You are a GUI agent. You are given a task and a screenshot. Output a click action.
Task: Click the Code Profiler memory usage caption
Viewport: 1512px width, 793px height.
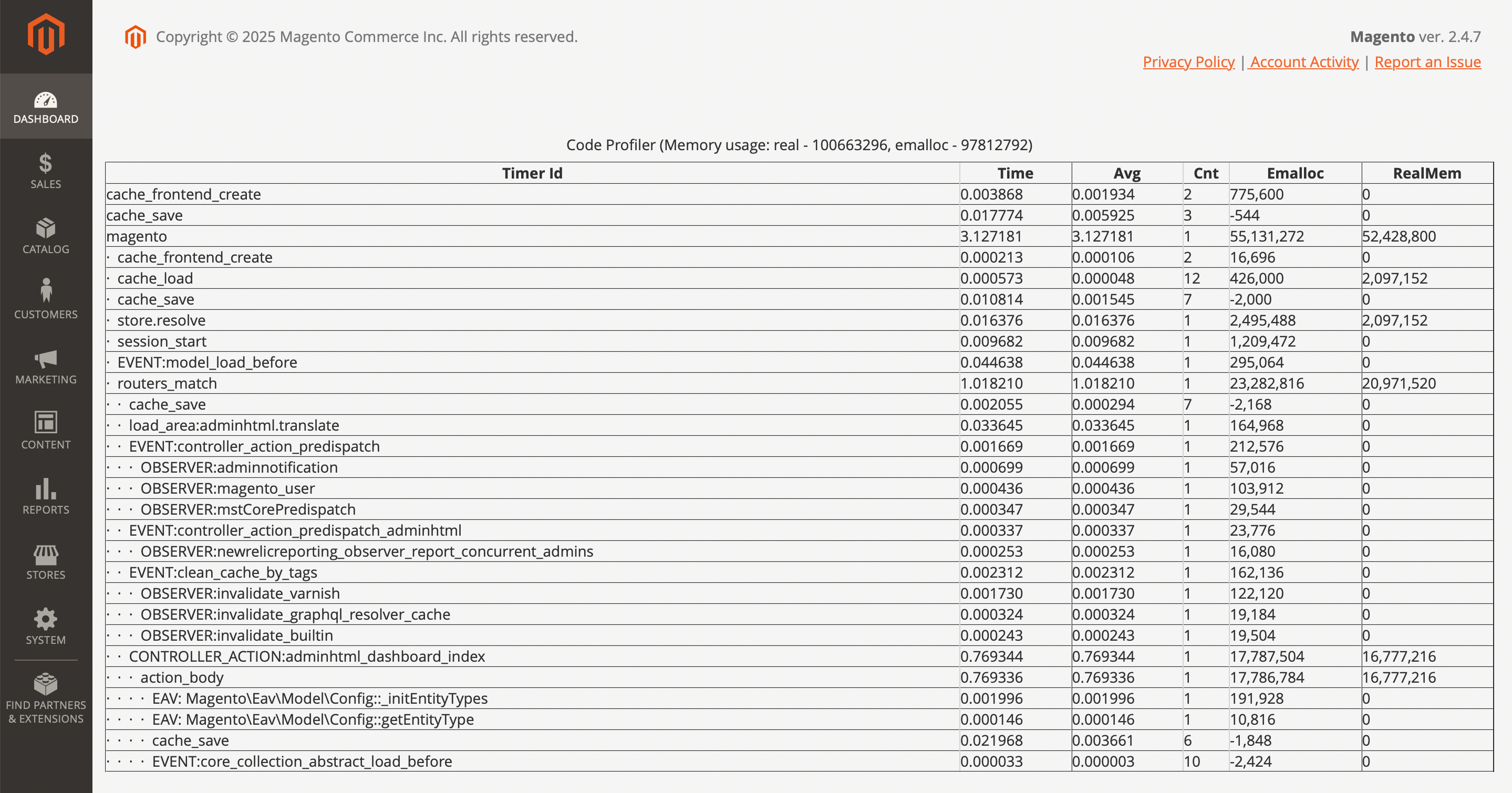pos(799,145)
